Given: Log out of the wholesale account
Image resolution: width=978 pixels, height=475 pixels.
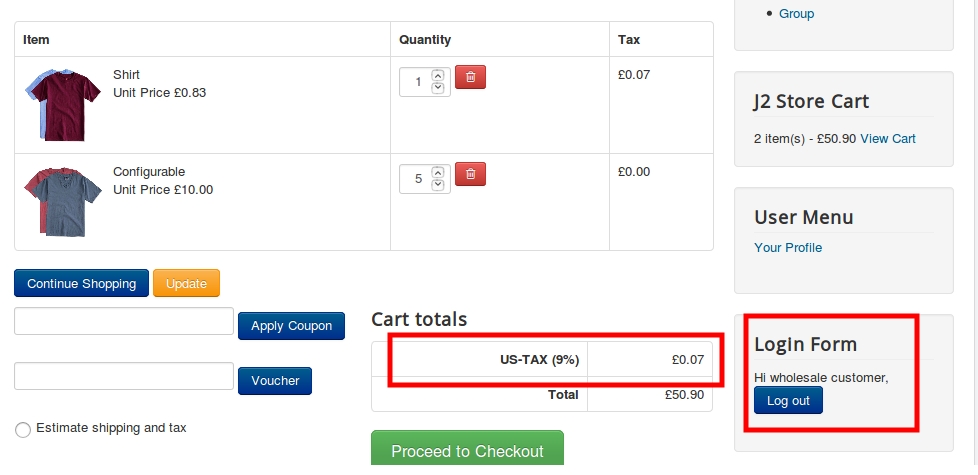Looking at the screenshot, I should [x=788, y=400].
